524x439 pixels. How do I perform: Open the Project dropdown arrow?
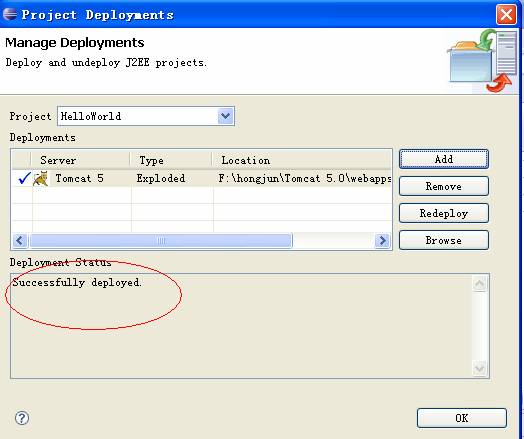(x=226, y=116)
